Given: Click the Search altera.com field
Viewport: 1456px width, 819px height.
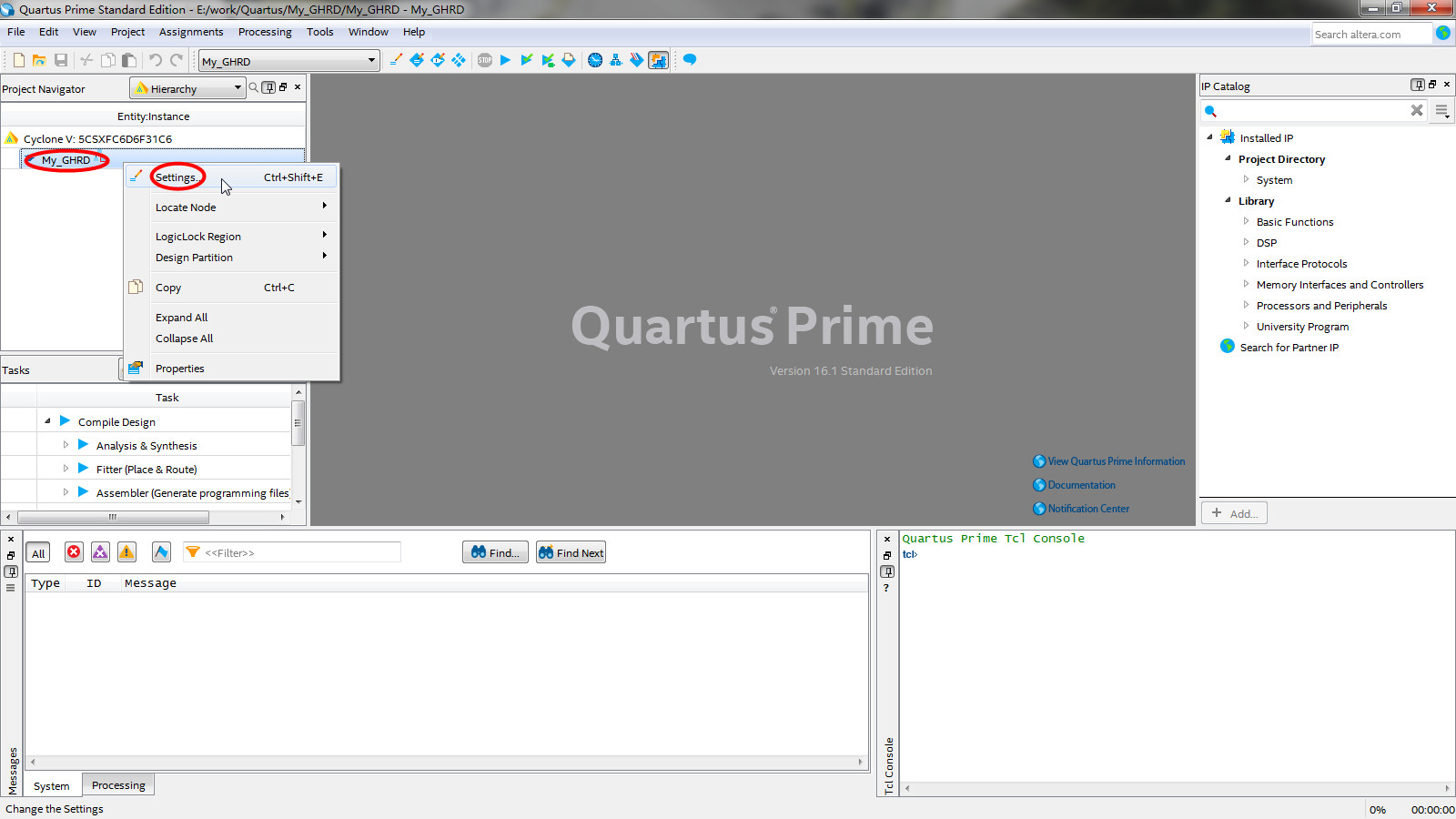Looking at the screenshot, I should pos(1371,34).
